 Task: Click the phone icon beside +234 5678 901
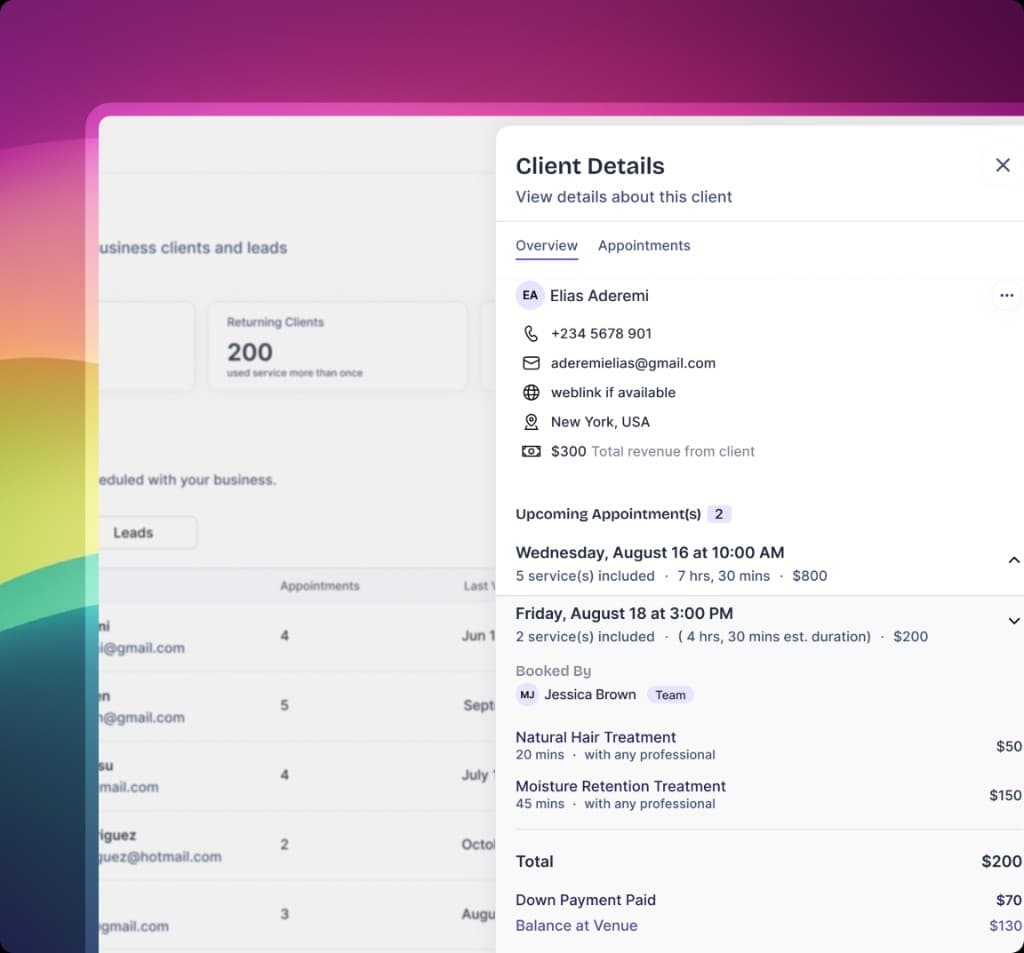tap(531, 334)
